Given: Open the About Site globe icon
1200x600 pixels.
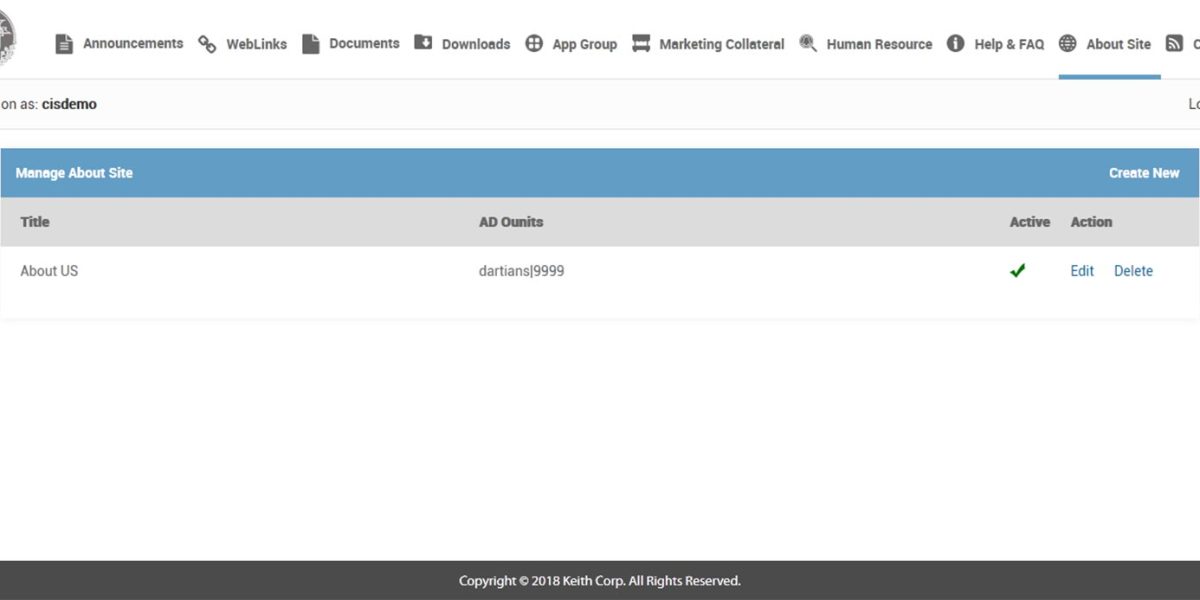Looking at the screenshot, I should pyautogui.click(x=1066, y=43).
